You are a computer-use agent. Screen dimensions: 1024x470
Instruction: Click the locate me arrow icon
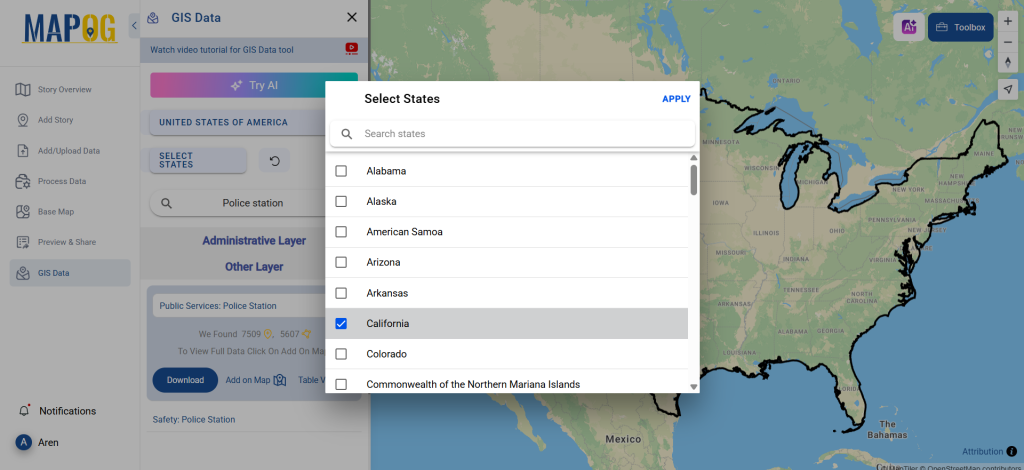[1008, 89]
